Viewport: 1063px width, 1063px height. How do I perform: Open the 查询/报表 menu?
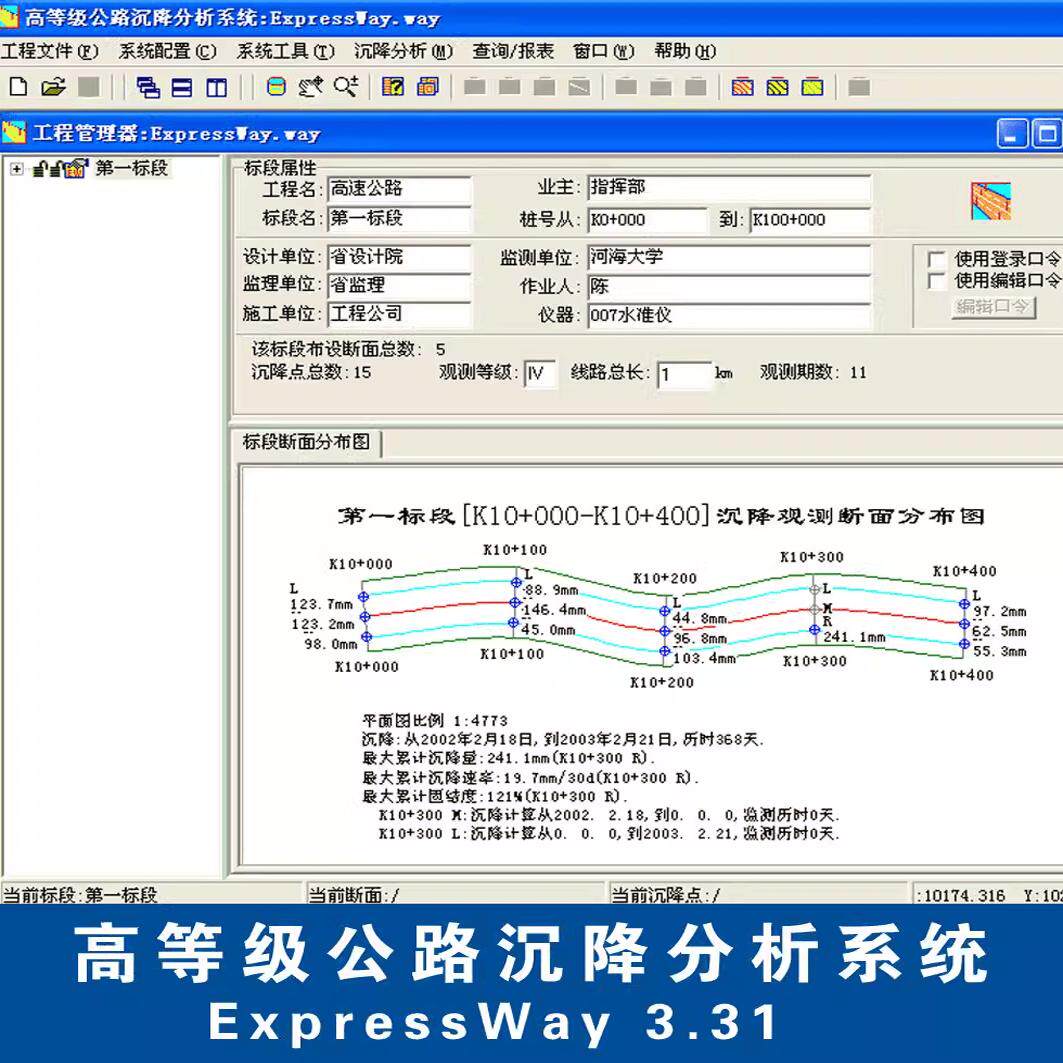coord(513,52)
